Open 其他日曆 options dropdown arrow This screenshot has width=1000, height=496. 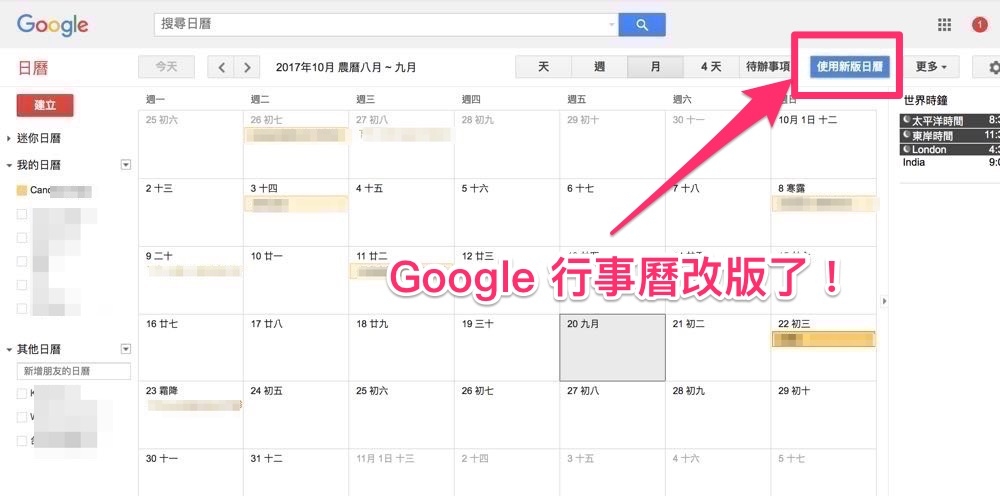click(x=126, y=349)
